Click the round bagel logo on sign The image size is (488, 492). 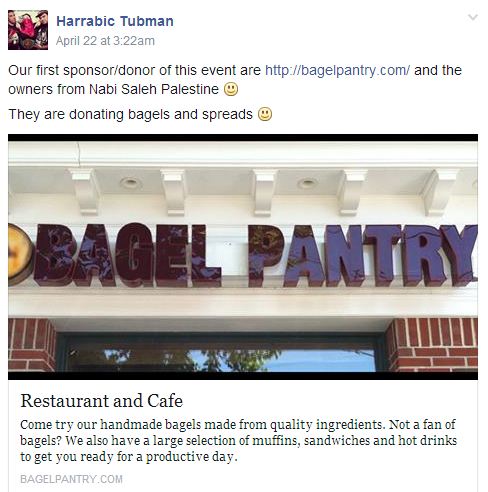click(19, 254)
